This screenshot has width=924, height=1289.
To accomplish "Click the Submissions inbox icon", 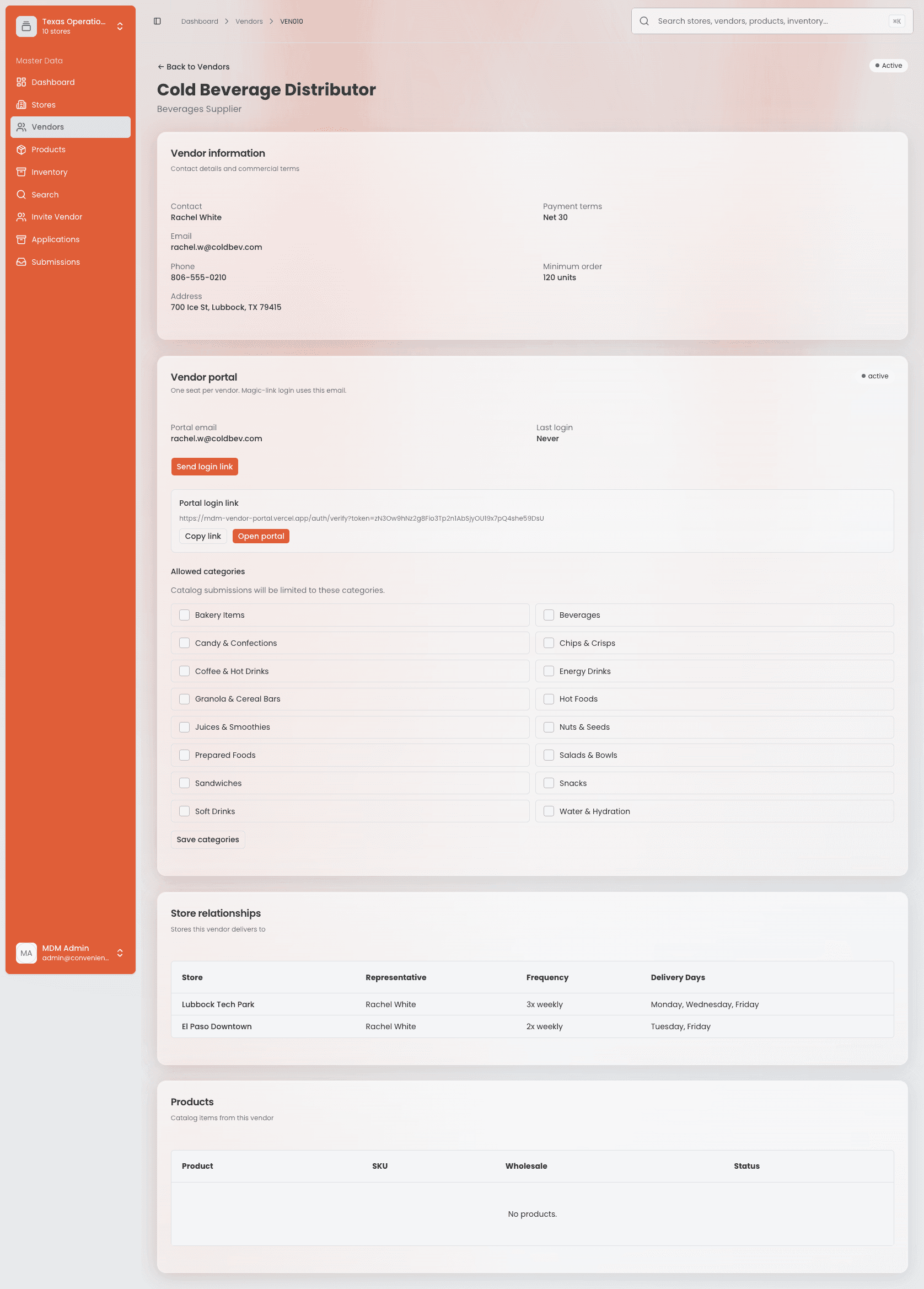I will coord(21,262).
